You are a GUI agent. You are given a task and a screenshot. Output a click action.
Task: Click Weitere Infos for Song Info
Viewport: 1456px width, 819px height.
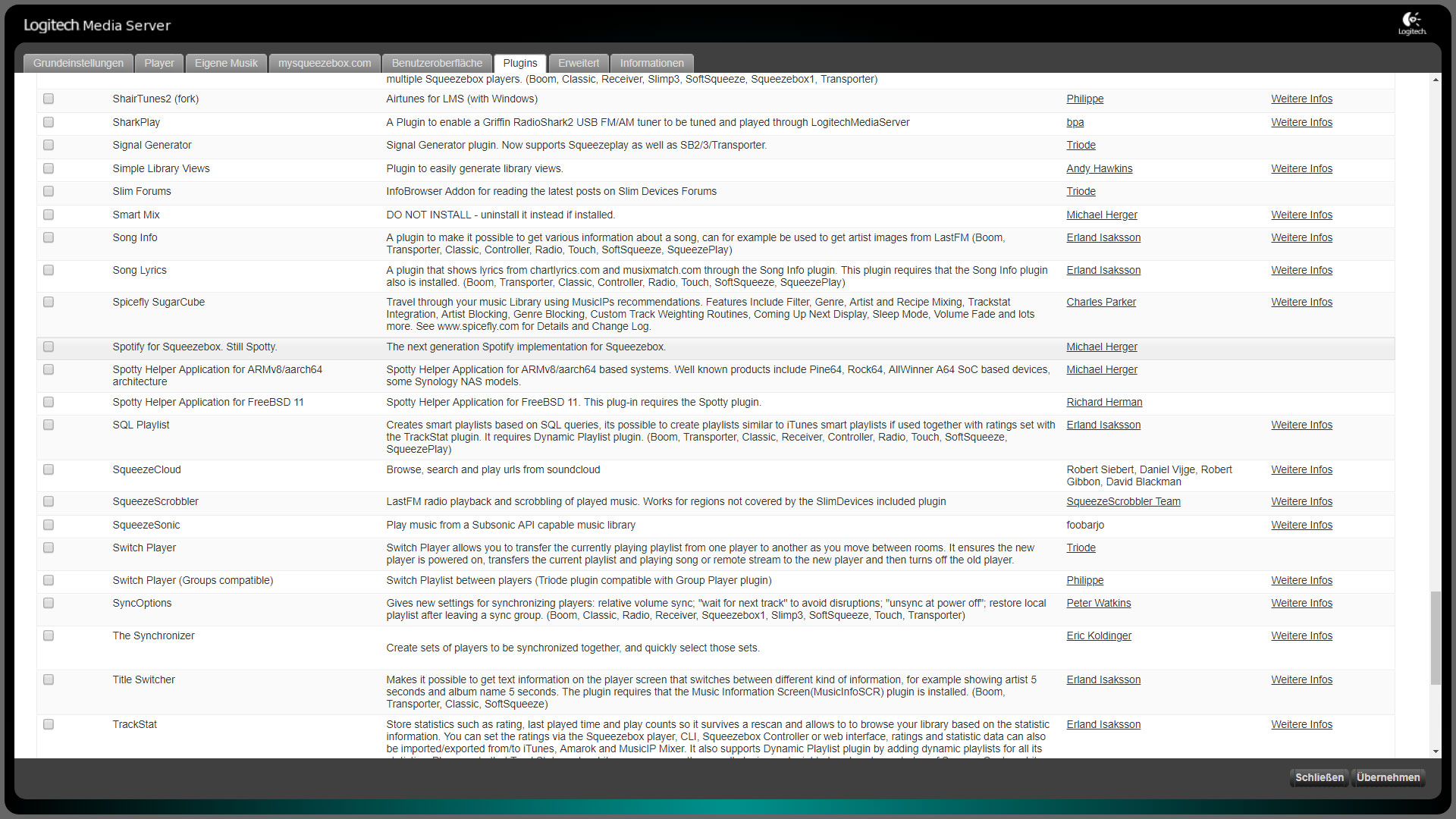pyautogui.click(x=1301, y=237)
